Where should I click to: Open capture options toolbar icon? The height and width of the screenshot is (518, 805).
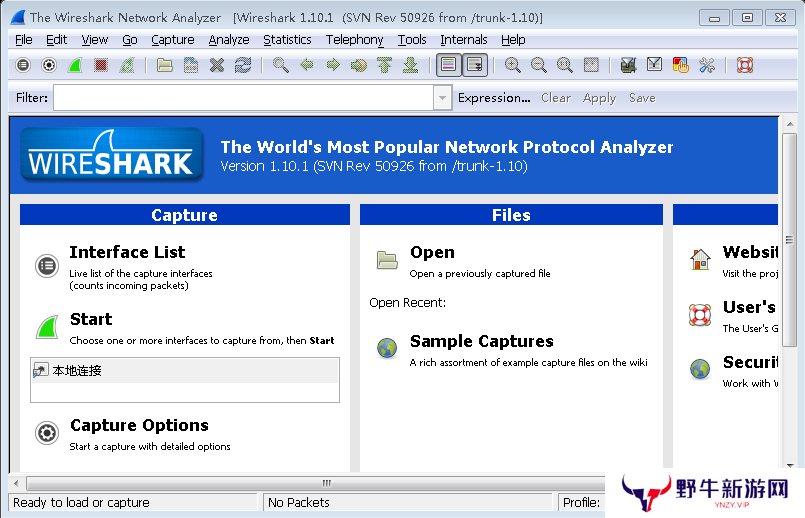[x=49, y=65]
